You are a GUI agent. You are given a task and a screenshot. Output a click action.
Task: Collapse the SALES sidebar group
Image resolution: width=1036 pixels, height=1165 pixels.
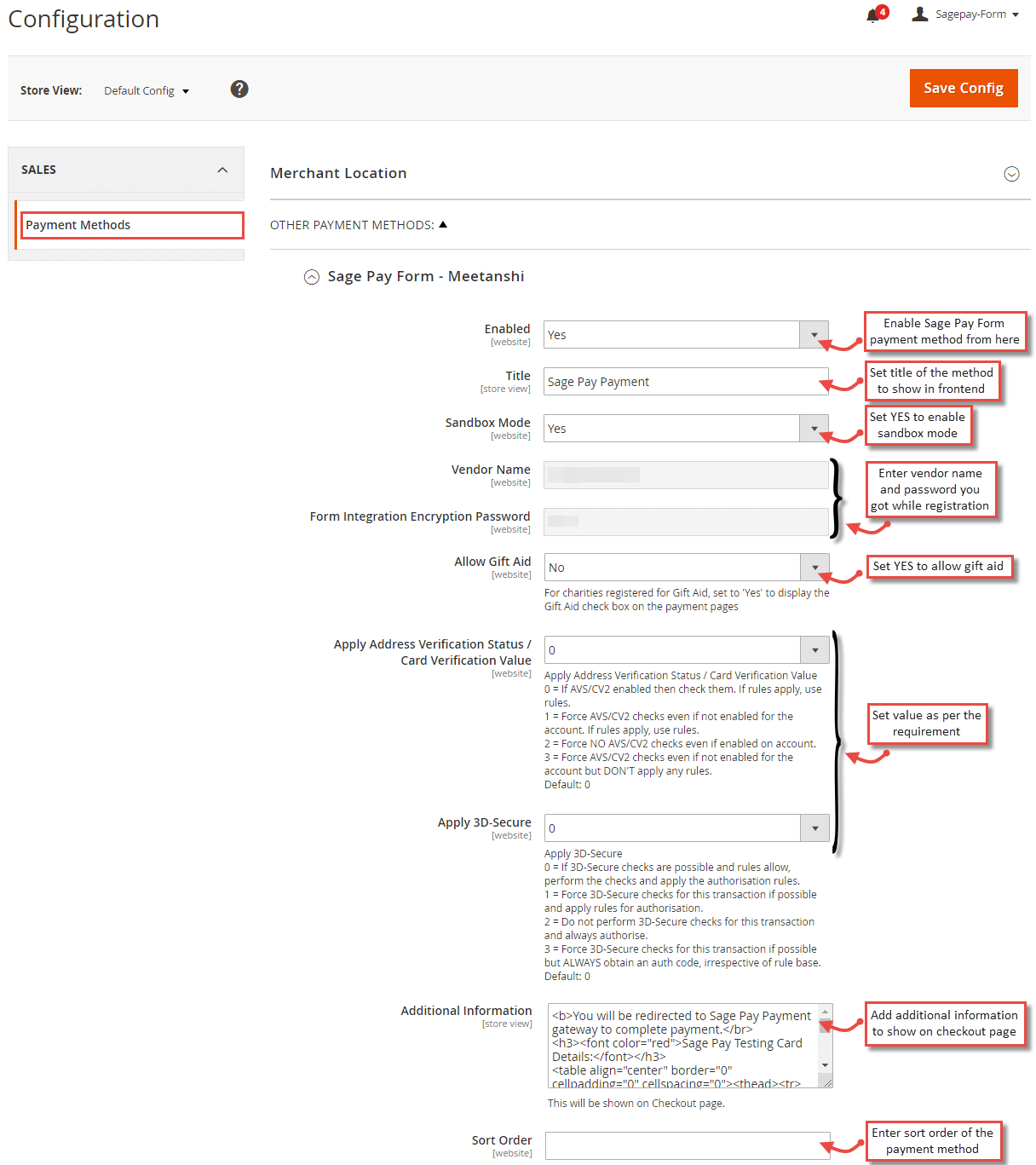pyautogui.click(x=126, y=170)
